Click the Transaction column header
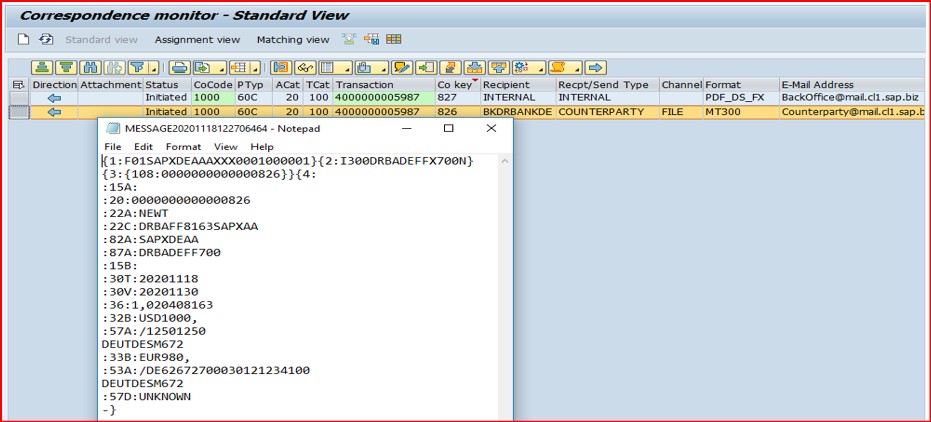931x422 pixels. (x=384, y=85)
